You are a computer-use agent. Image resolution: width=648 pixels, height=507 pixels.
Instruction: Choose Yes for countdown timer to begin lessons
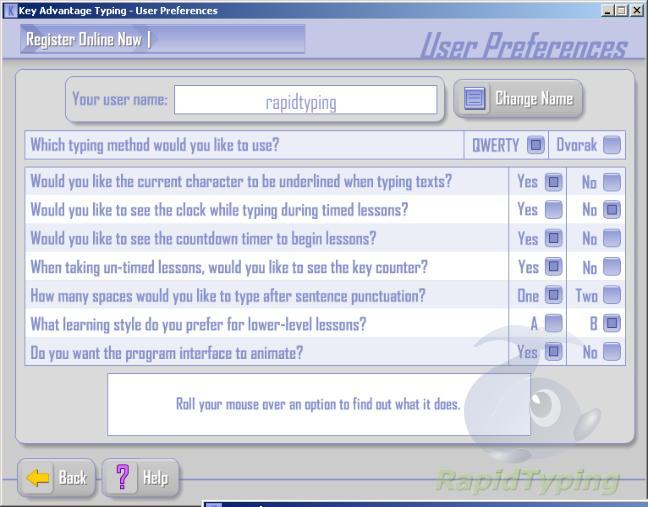click(553, 238)
